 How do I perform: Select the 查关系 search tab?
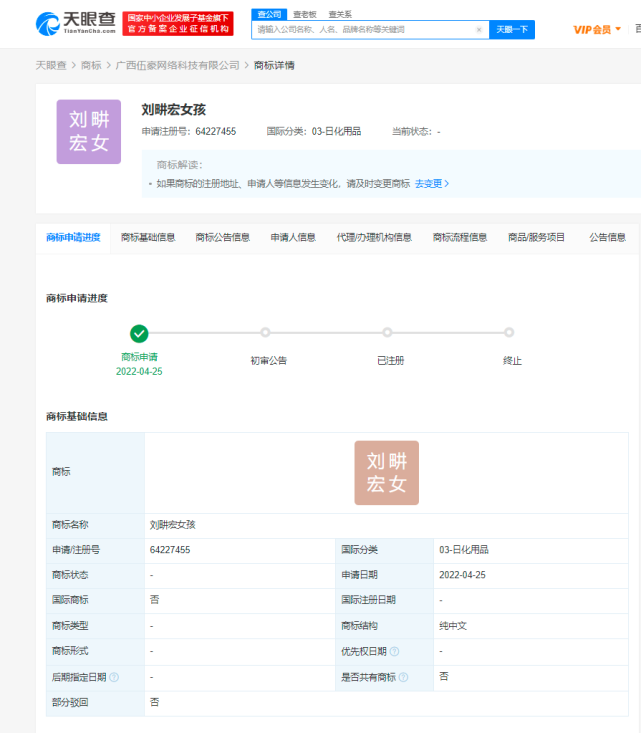(339, 14)
